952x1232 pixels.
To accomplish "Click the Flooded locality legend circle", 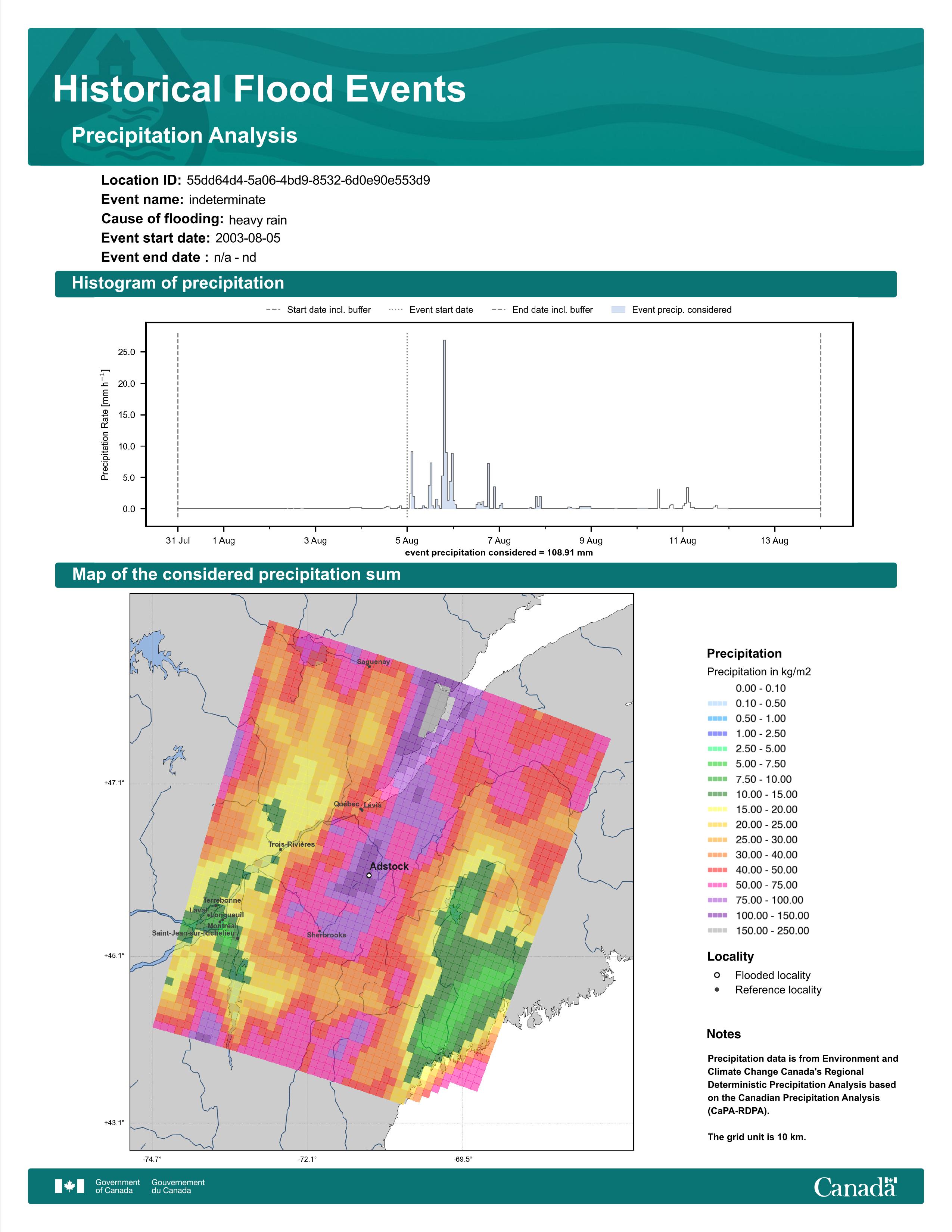I will (717, 975).
